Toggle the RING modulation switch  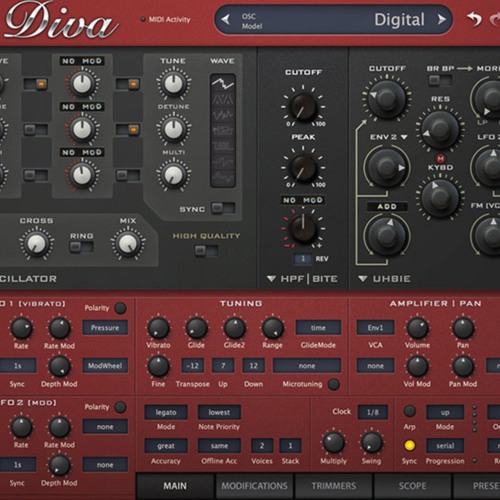(81, 247)
